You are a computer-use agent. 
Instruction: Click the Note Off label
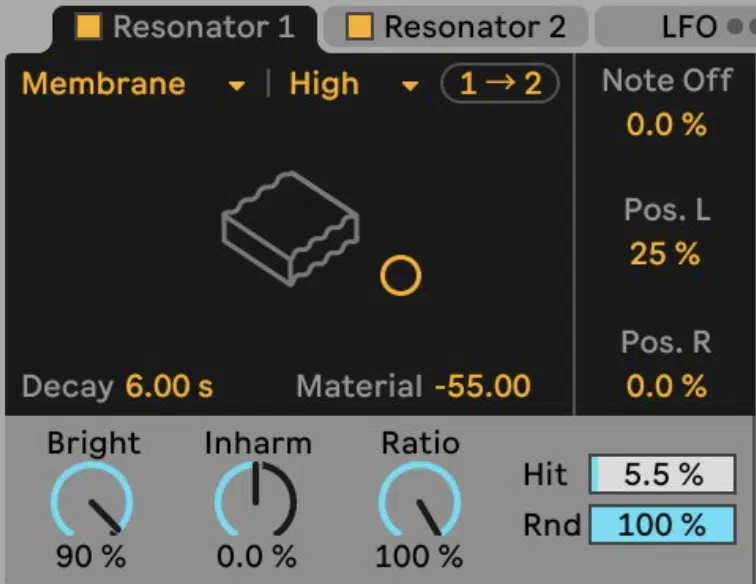click(x=667, y=80)
